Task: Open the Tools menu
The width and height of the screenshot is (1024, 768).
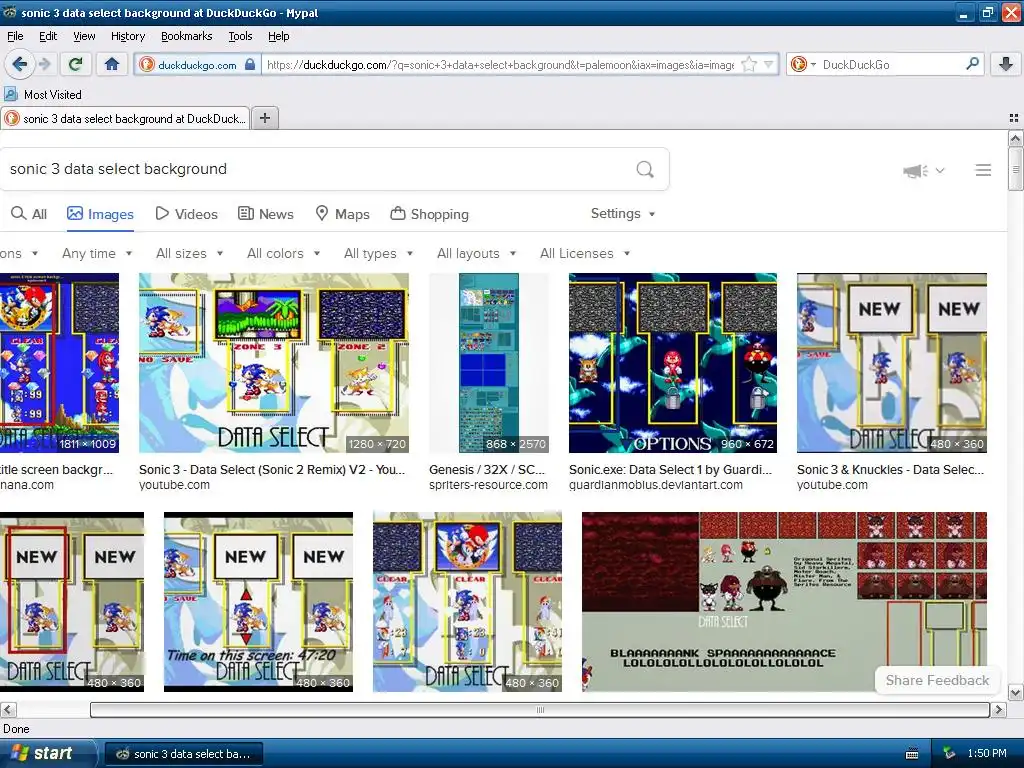Action: tap(240, 36)
